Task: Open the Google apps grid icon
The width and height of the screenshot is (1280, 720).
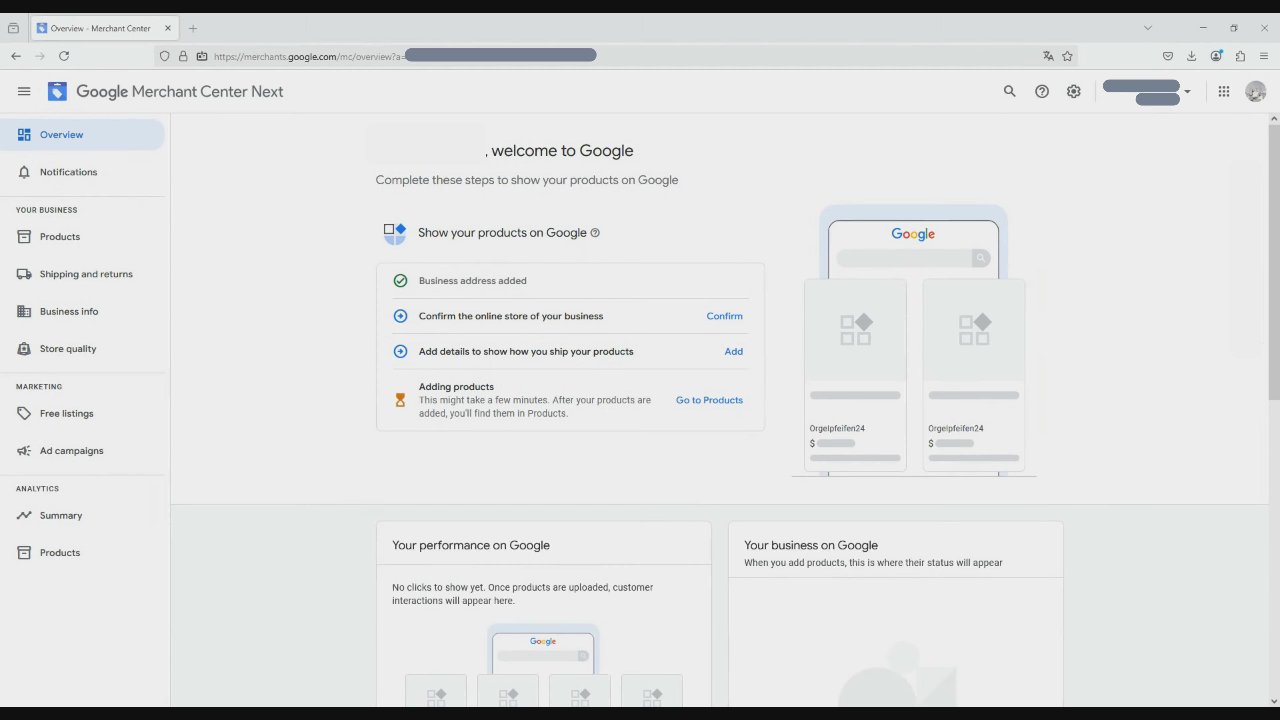Action: (1224, 91)
